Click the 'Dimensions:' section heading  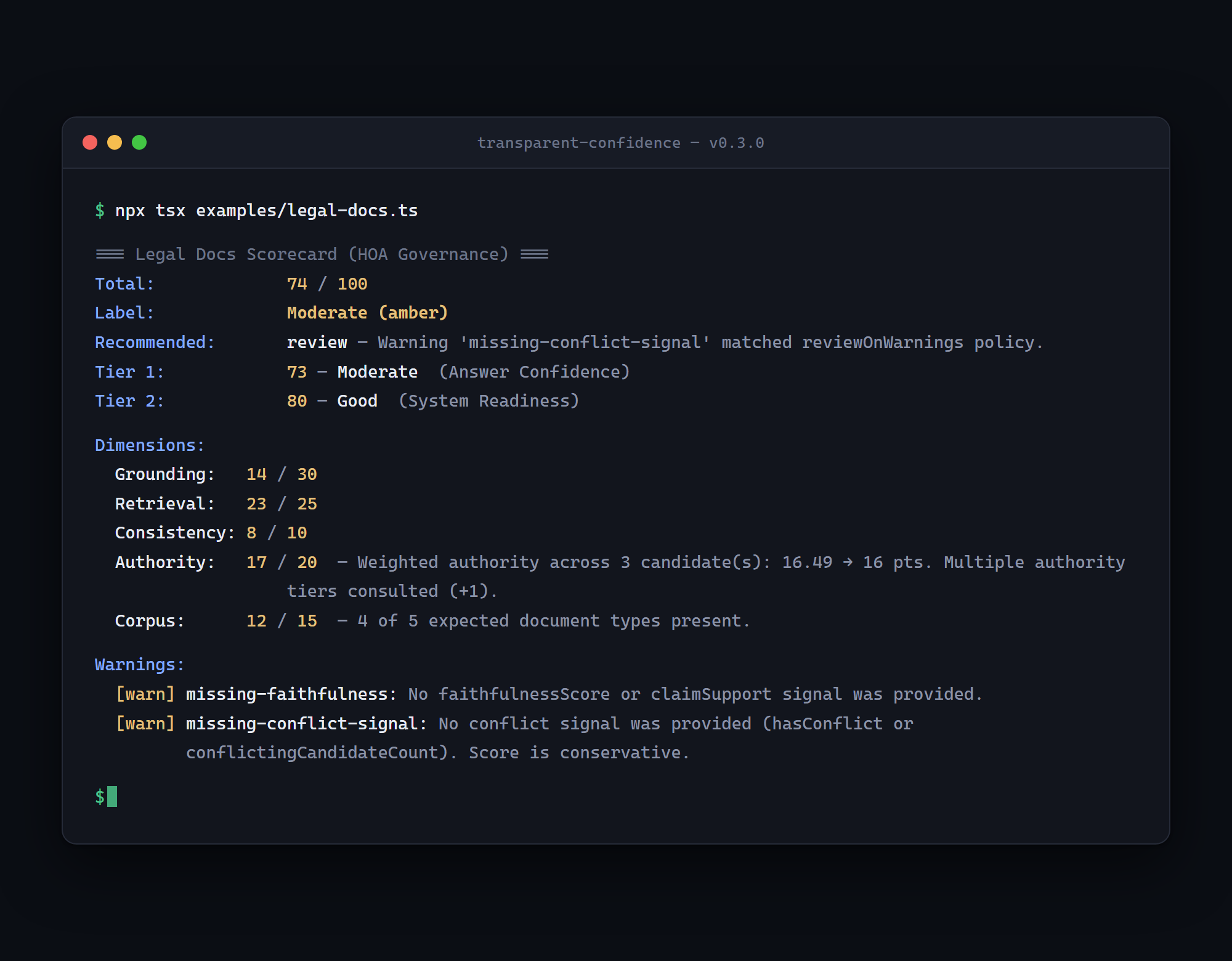click(150, 445)
